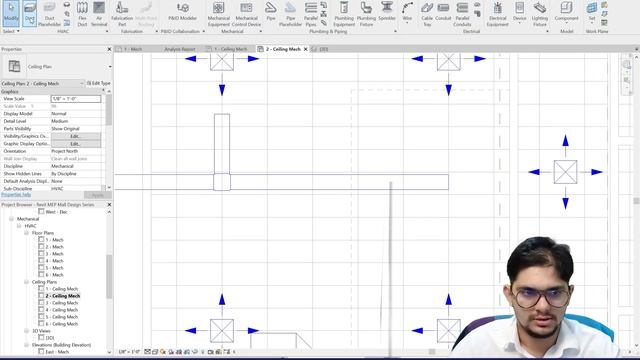Close the 2 - Ceiling Mech tab
The image size is (640, 360).
coord(305,49)
